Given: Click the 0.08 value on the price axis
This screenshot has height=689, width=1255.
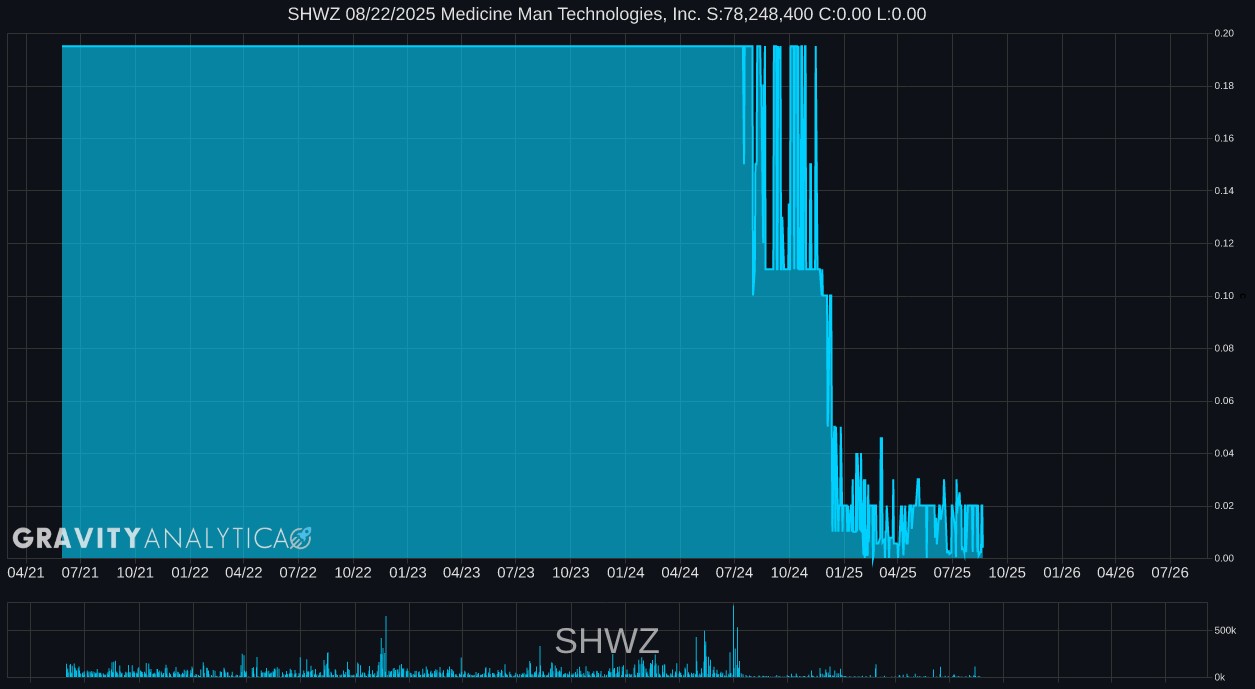Looking at the screenshot, I should pos(1224,349).
